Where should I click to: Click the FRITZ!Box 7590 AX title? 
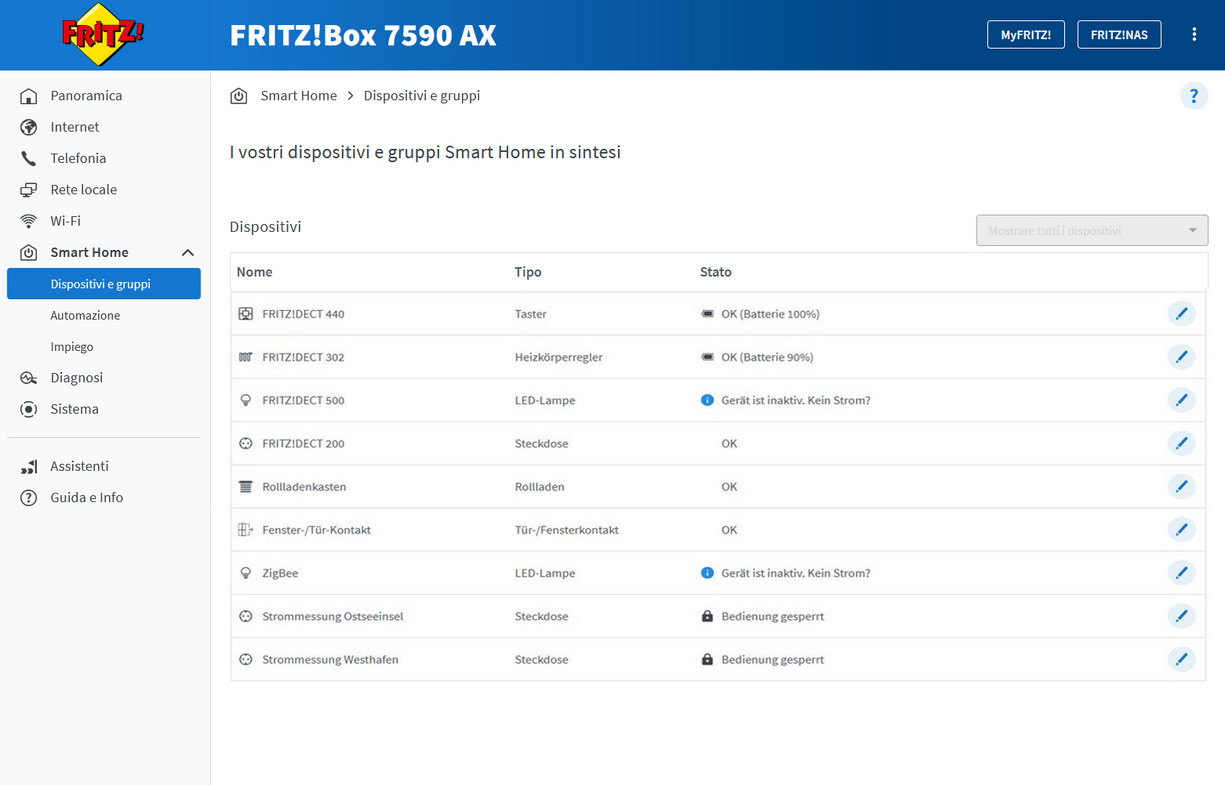click(363, 35)
